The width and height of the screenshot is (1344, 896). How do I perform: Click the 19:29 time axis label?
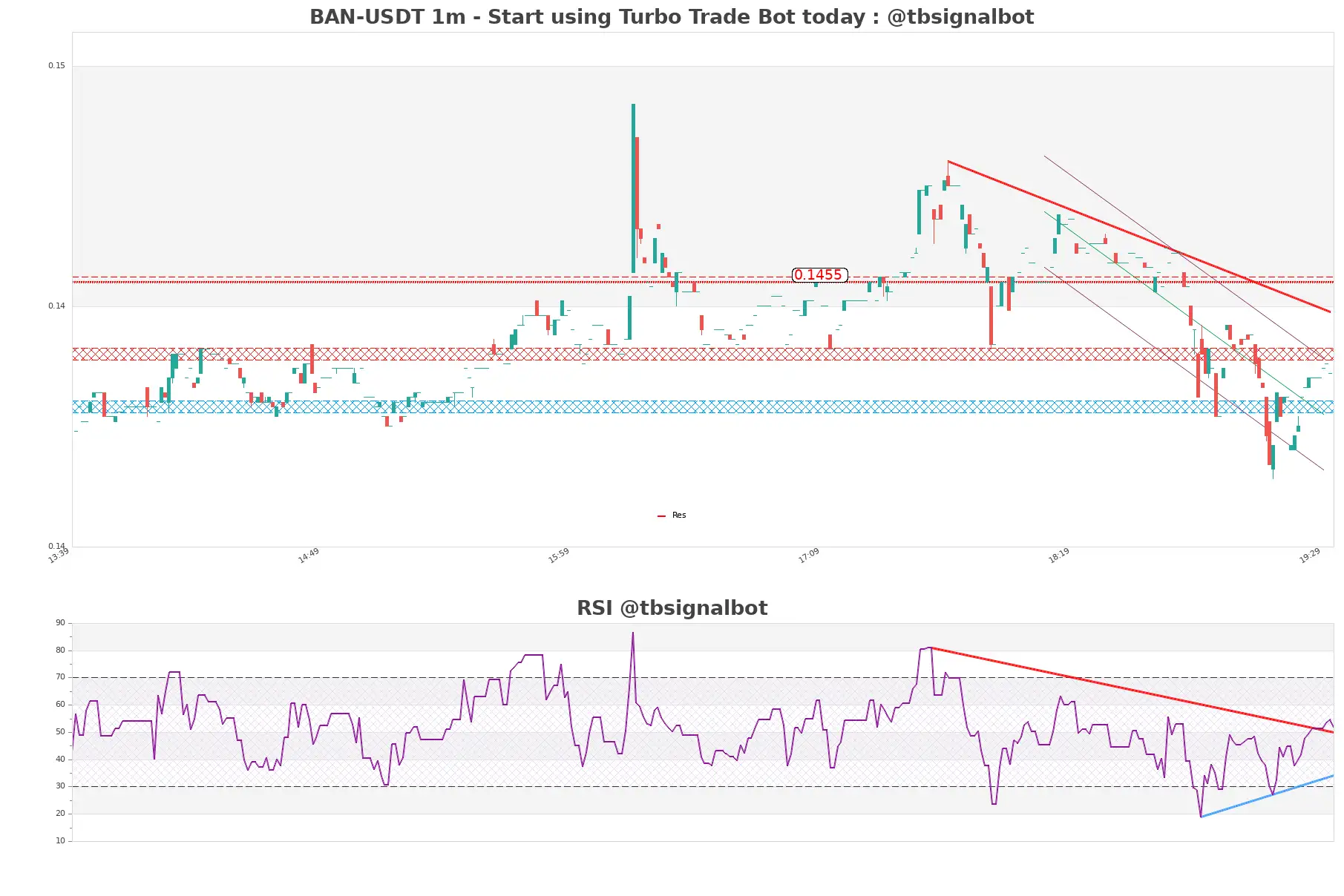coord(1310,556)
